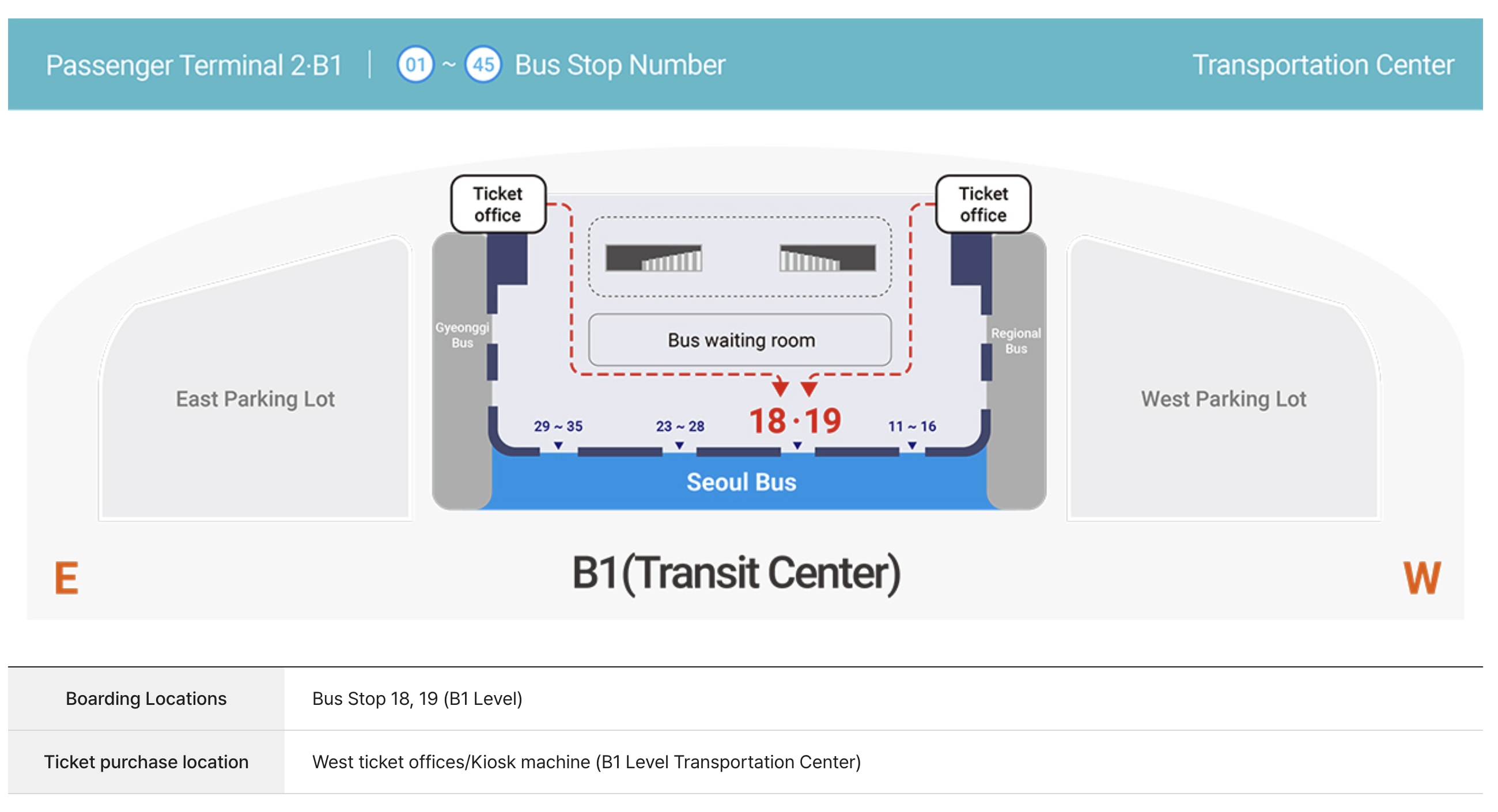The image size is (1498, 812).
Task: Click the West Parking Lot area
Action: pos(1224,399)
